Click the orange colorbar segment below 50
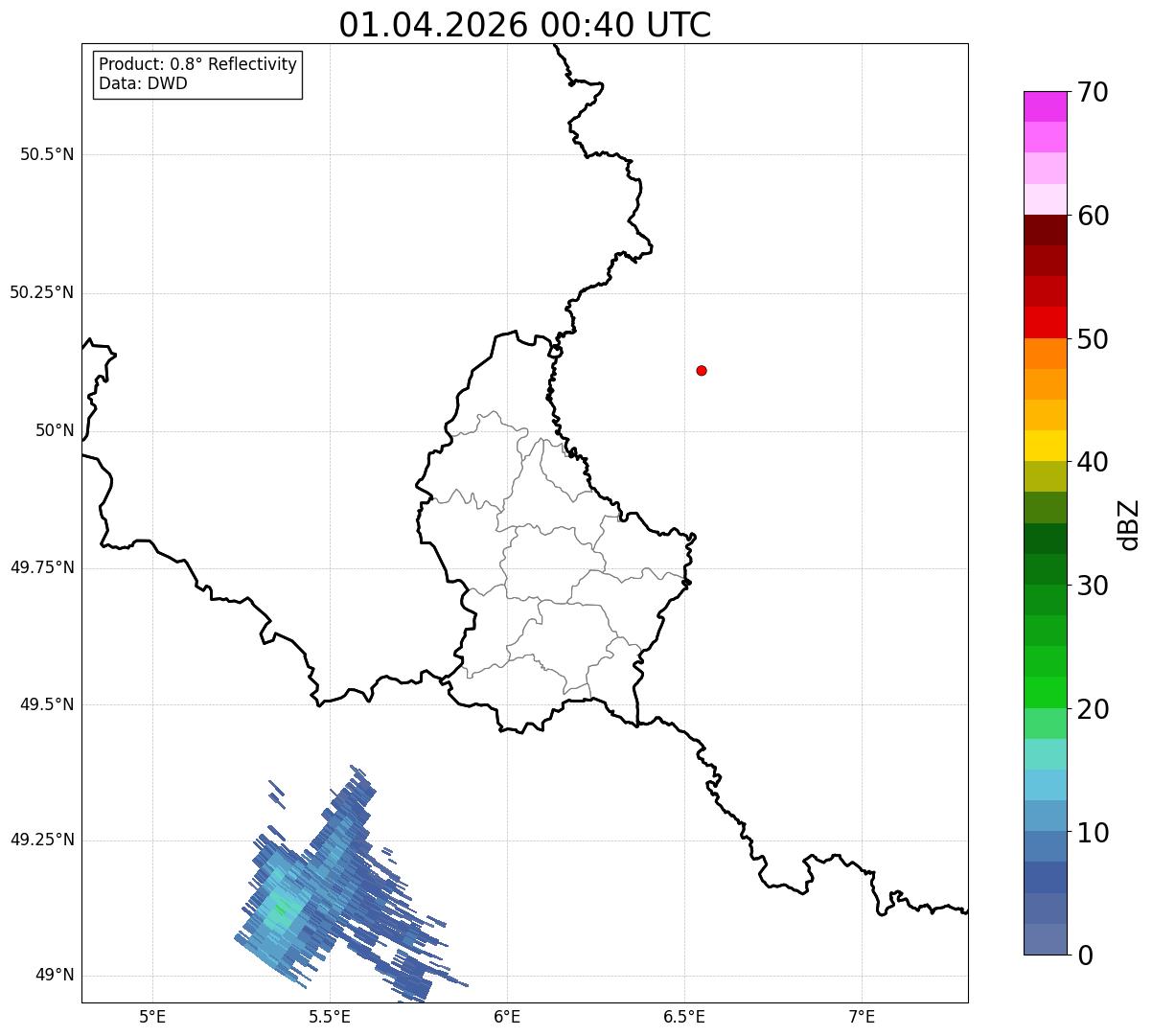Image resolution: width=1152 pixels, height=1036 pixels. 1045,354
